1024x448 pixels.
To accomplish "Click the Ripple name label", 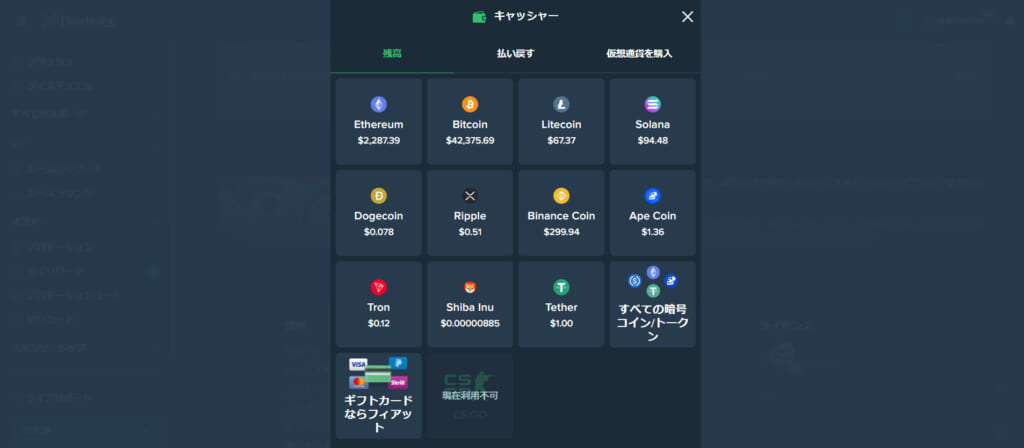I will [x=470, y=216].
